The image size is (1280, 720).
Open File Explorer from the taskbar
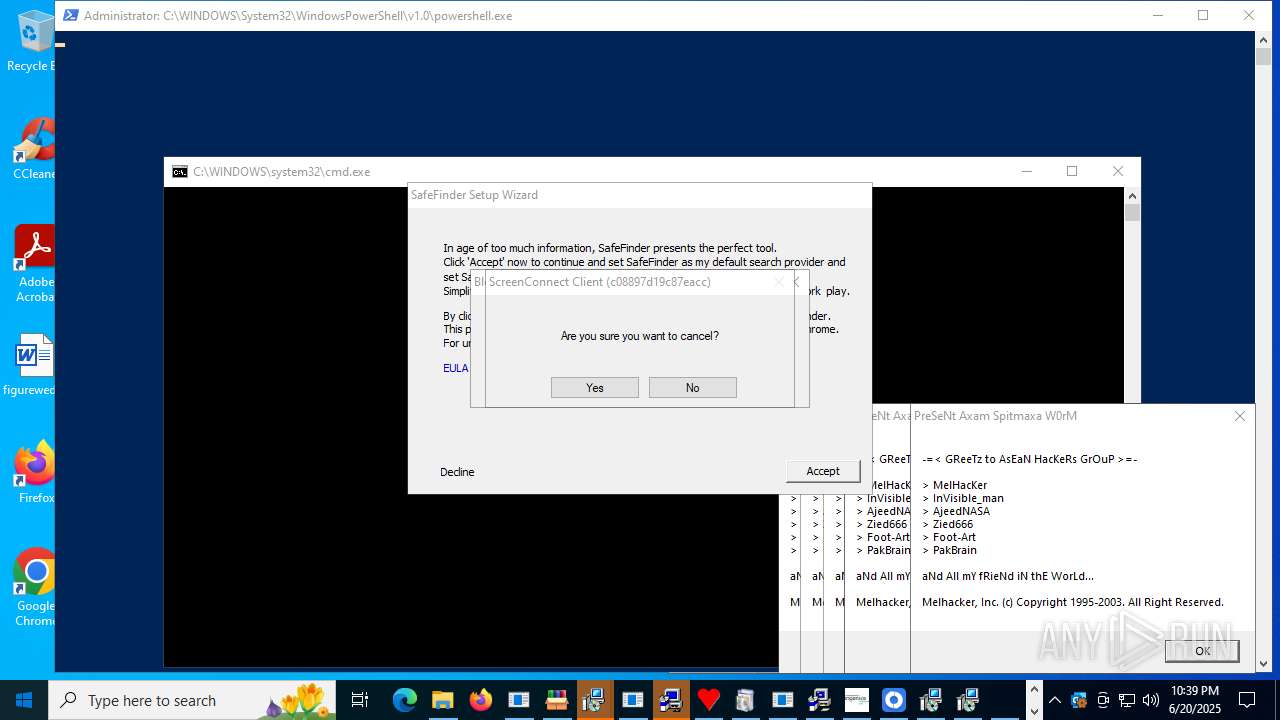point(442,700)
